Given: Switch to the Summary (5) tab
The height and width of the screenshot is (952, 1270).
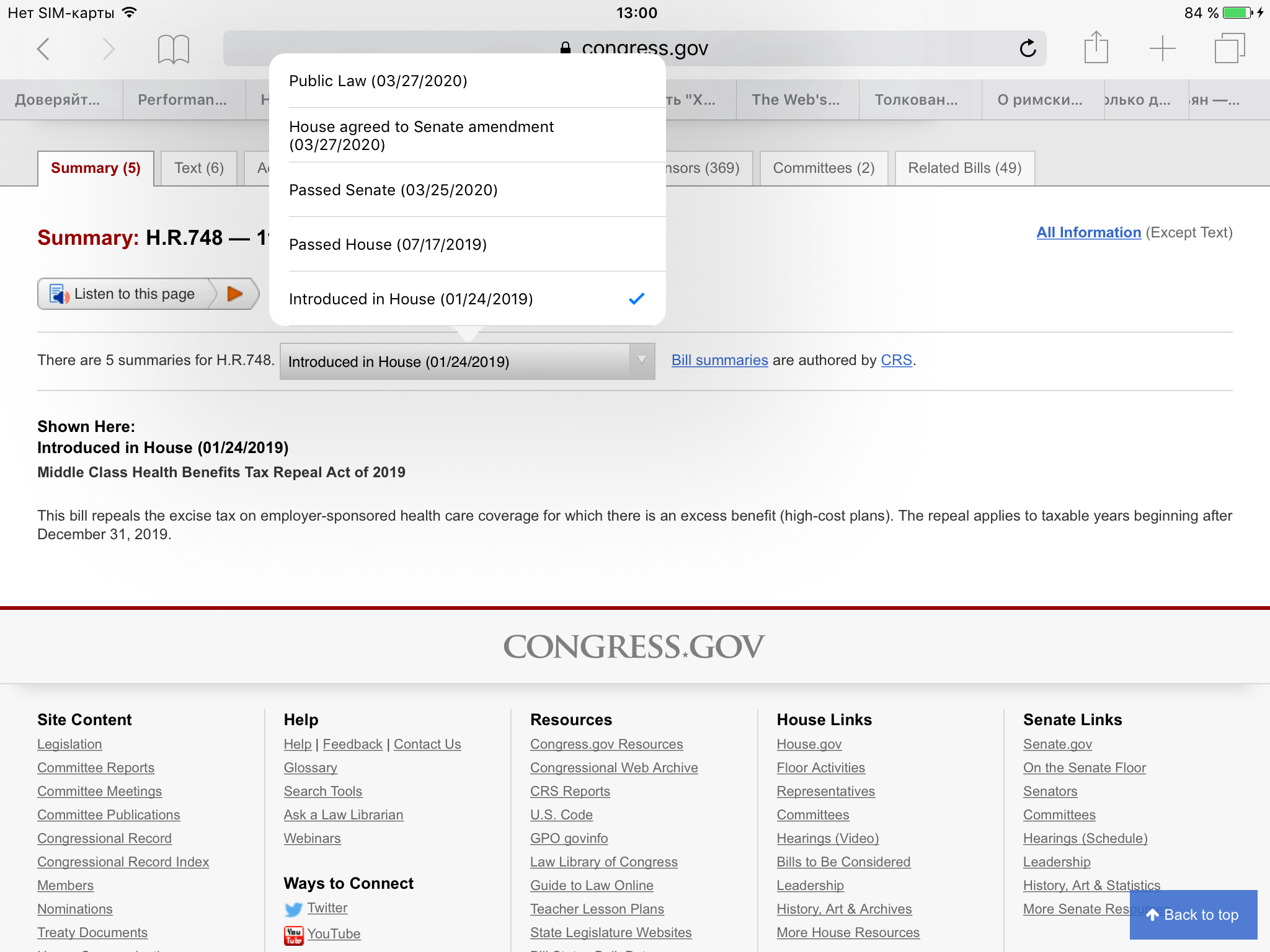Looking at the screenshot, I should 95,168.
